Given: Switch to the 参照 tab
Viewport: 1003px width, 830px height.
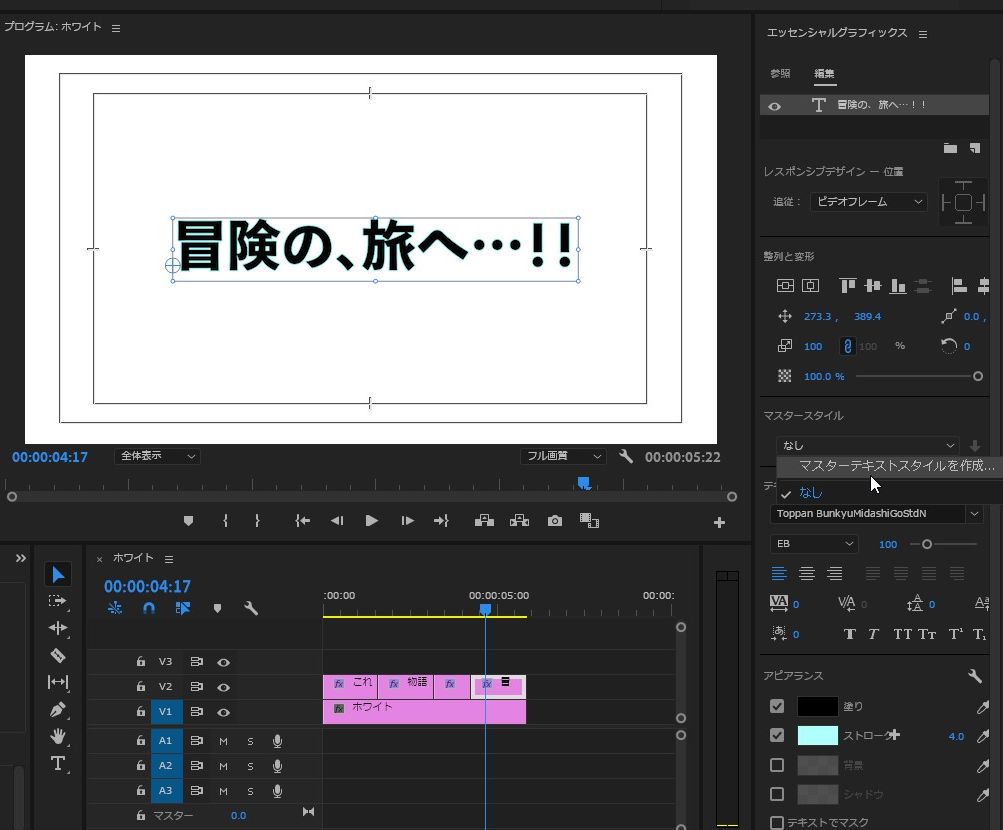Looking at the screenshot, I should click(x=780, y=74).
